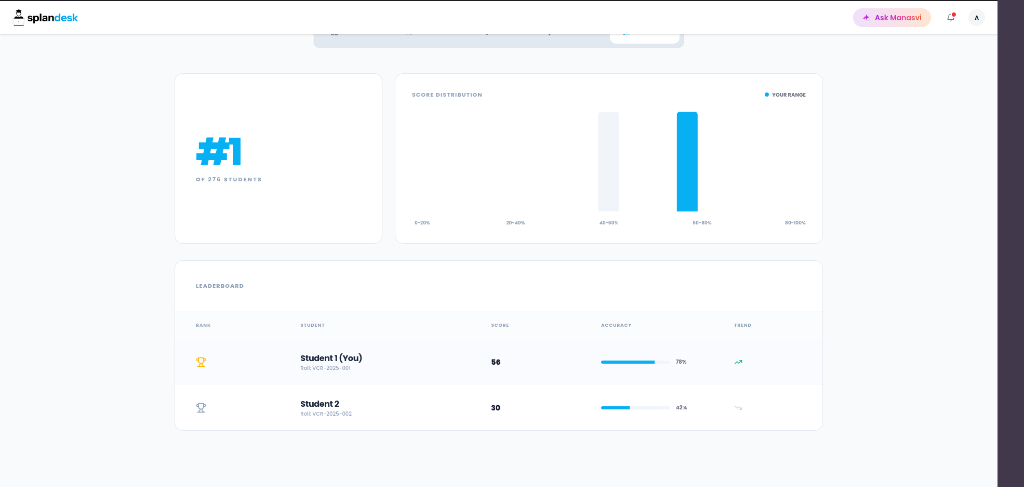
Task: Click the Score Distribution heading
Action: 447,95
